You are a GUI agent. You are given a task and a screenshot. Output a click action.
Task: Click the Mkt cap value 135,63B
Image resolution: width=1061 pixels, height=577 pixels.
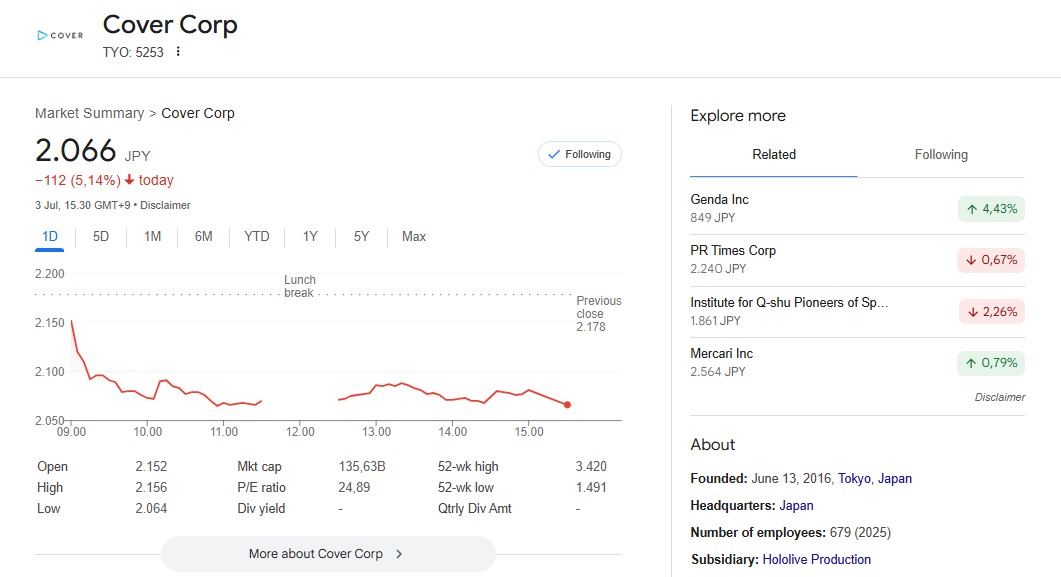pos(362,466)
